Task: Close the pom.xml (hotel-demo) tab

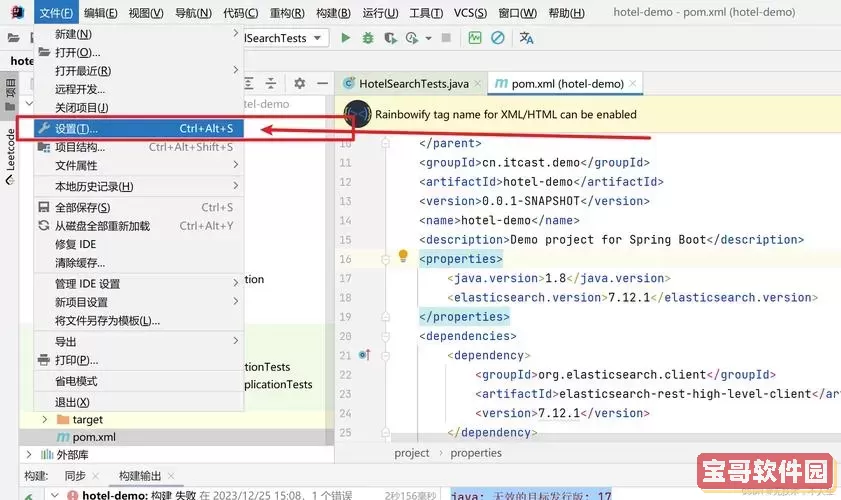Action: (633, 83)
